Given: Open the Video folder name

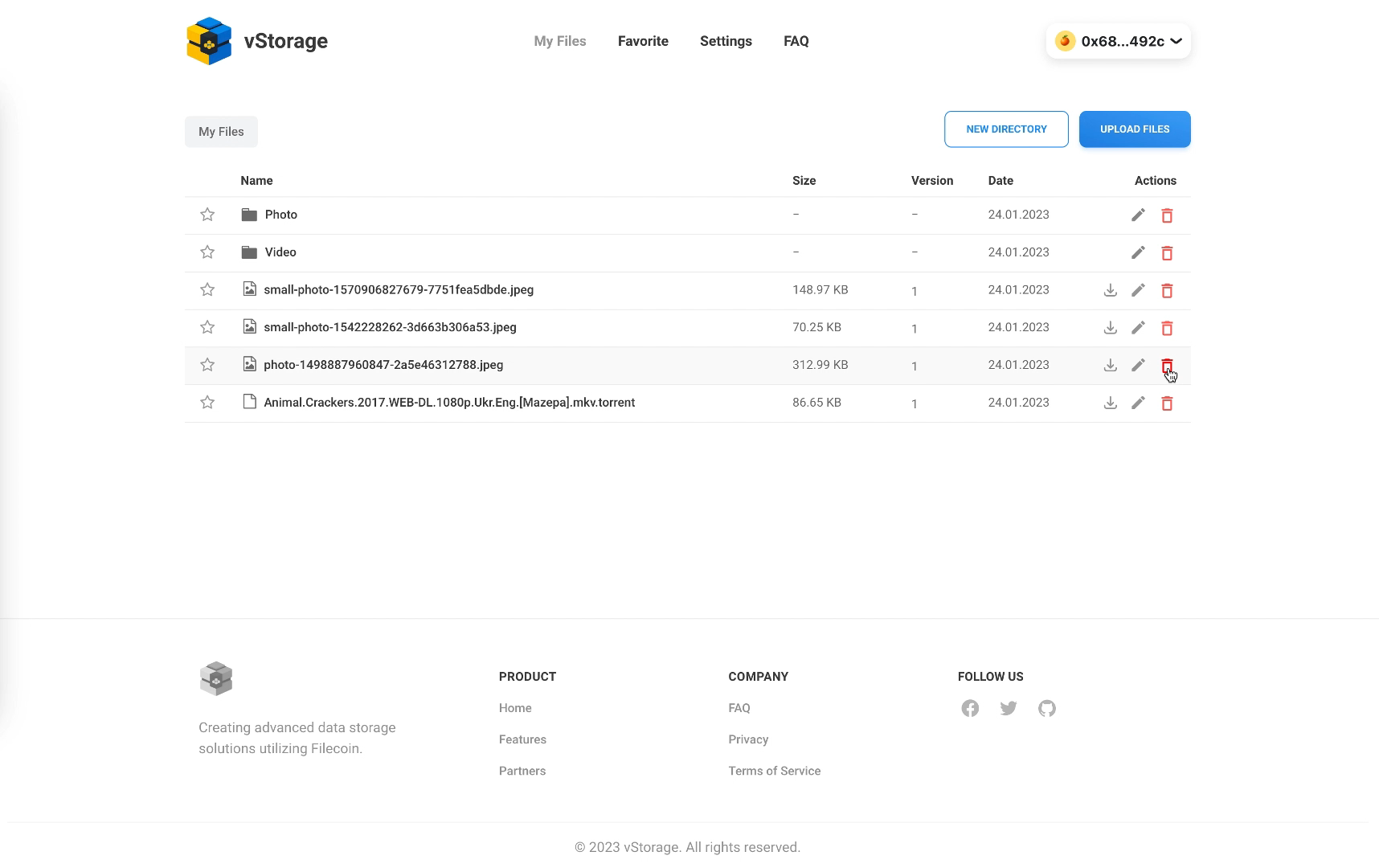Looking at the screenshot, I should click(x=280, y=252).
